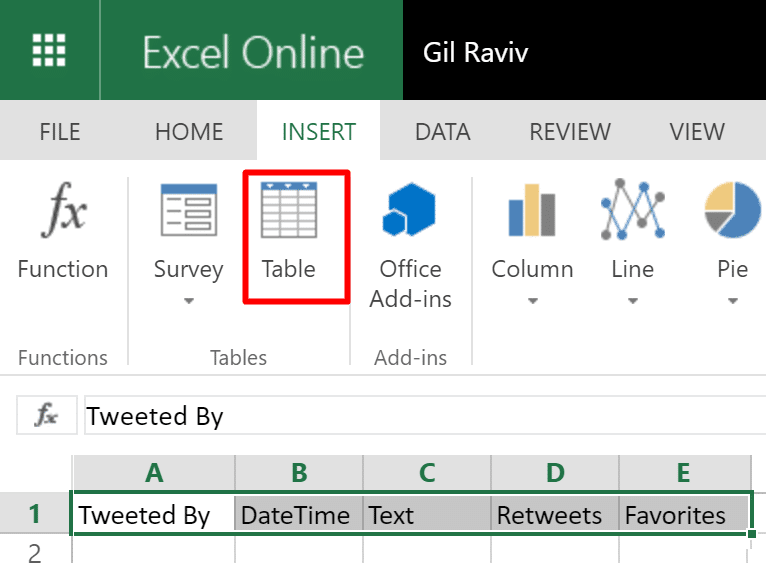766x563 pixels.
Task: Switch to the DATA tab
Action: click(443, 131)
